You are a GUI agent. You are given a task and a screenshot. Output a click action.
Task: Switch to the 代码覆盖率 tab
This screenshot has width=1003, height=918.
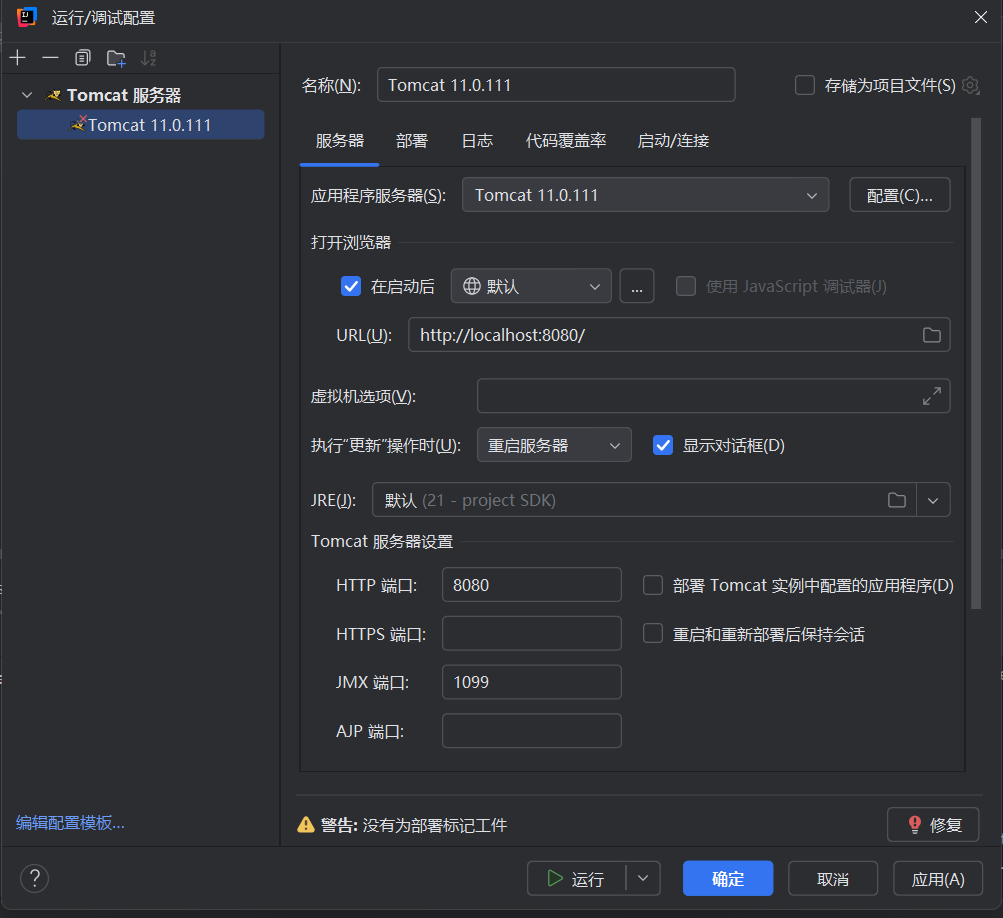(x=565, y=141)
